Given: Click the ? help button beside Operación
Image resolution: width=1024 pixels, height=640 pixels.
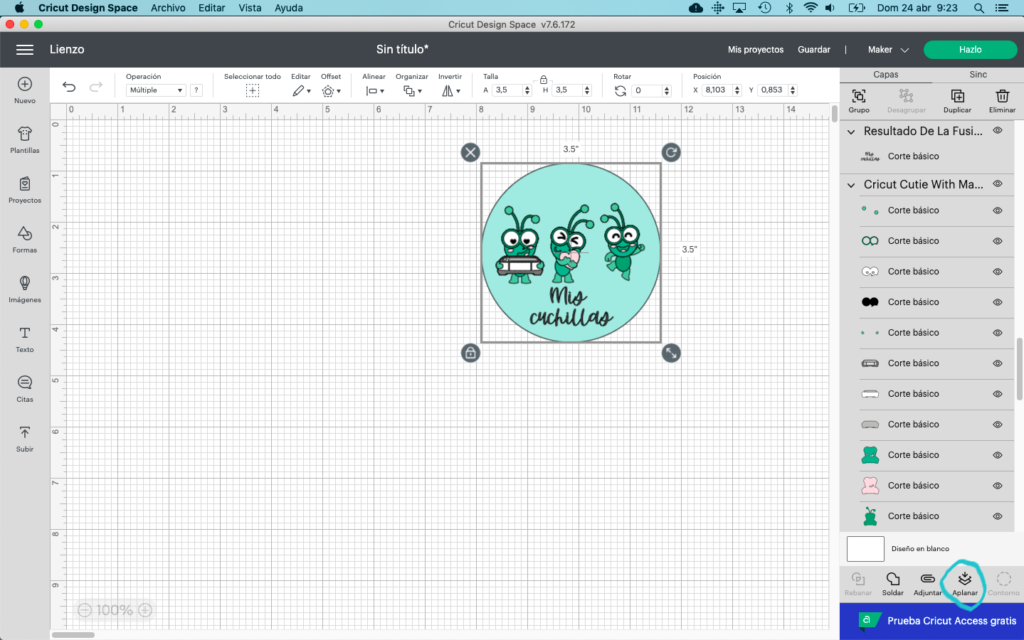Looking at the screenshot, I should pos(196,91).
